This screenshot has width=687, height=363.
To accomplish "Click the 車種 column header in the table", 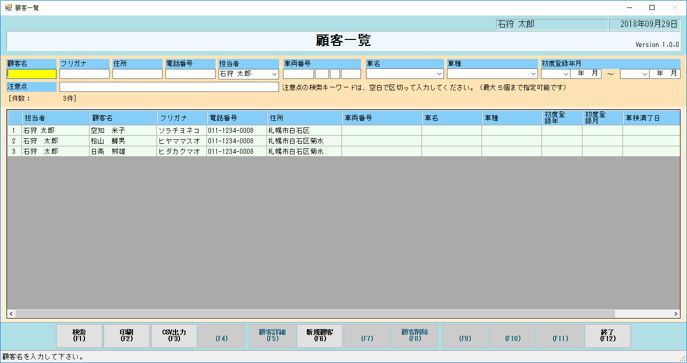I will coord(512,118).
